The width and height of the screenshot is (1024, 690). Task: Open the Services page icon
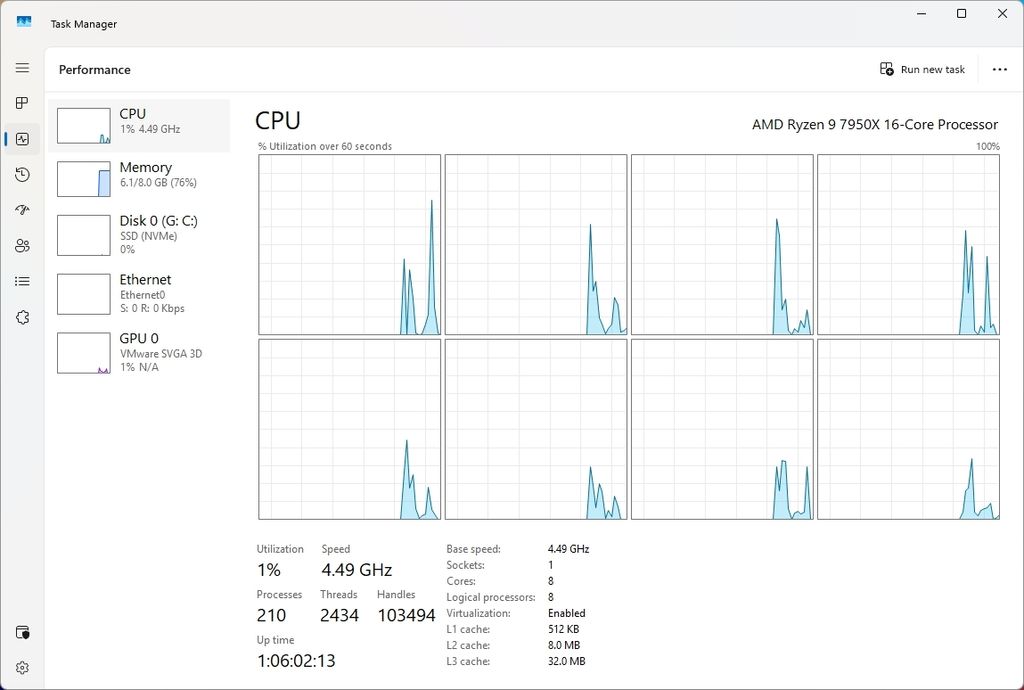tap(22, 317)
